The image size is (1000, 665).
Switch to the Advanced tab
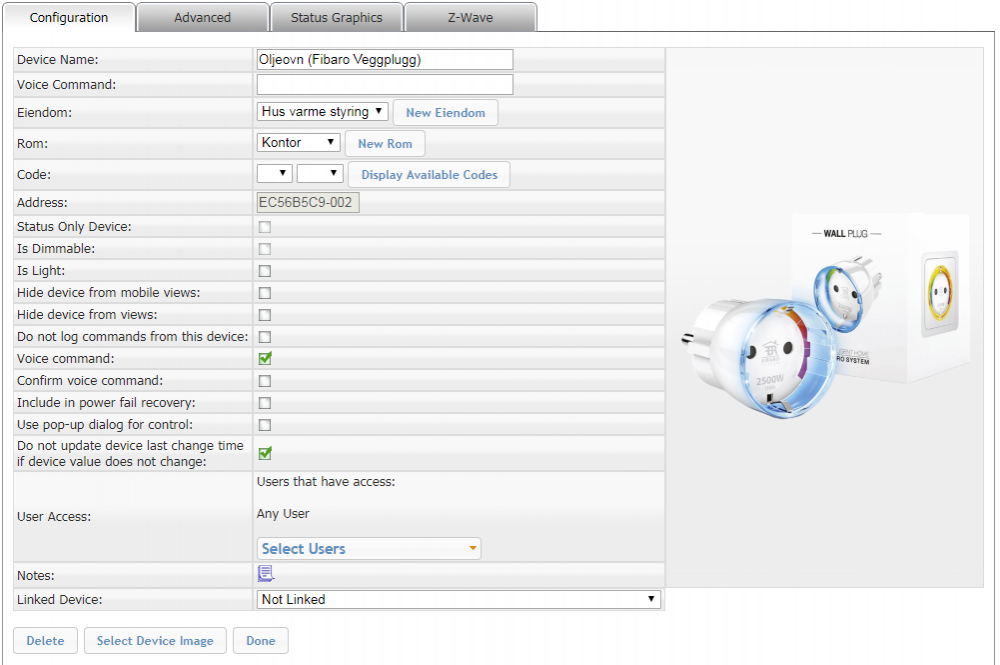pos(202,18)
